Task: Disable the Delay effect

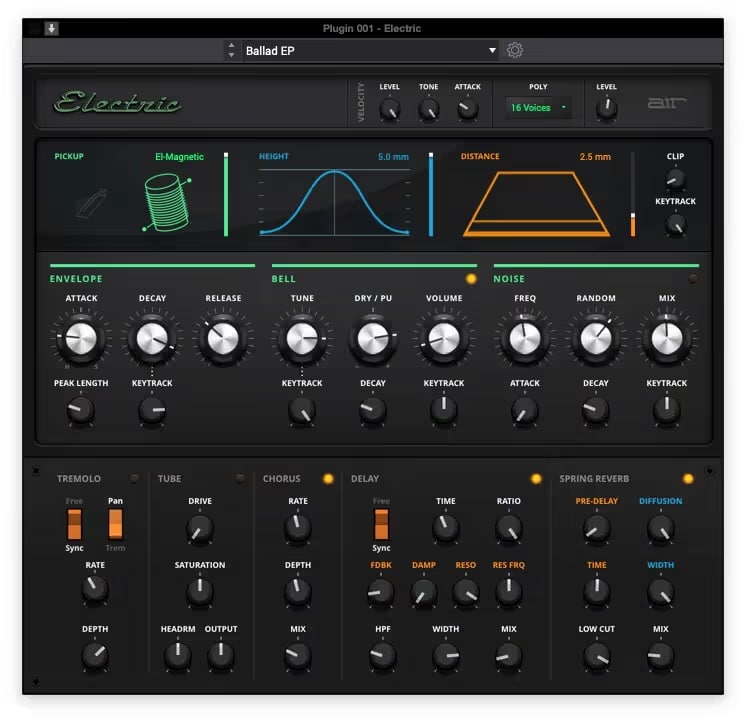Action: 536,479
